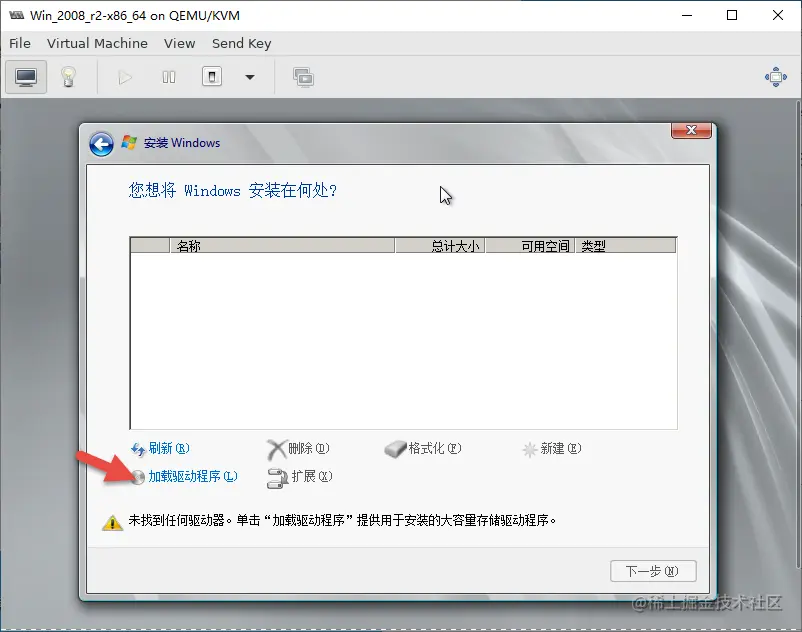Click 加载驱动程序 (L) load driver link
The height and width of the screenshot is (632, 802).
(x=193, y=477)
